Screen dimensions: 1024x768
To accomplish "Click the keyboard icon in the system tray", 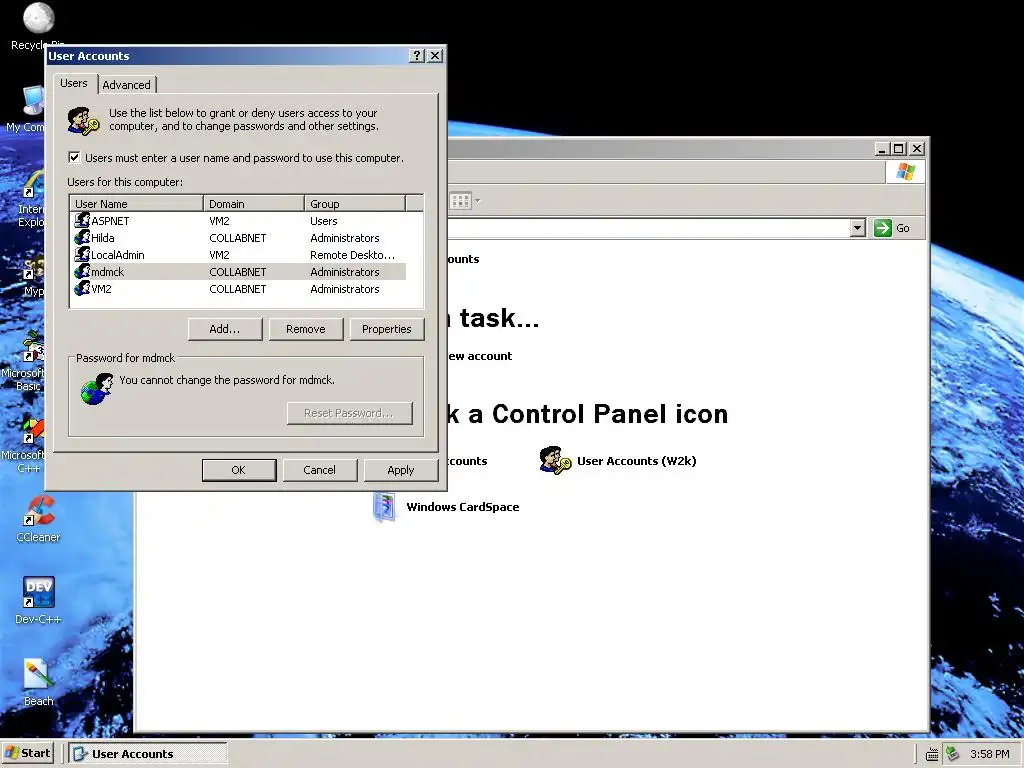I will 932,754.
